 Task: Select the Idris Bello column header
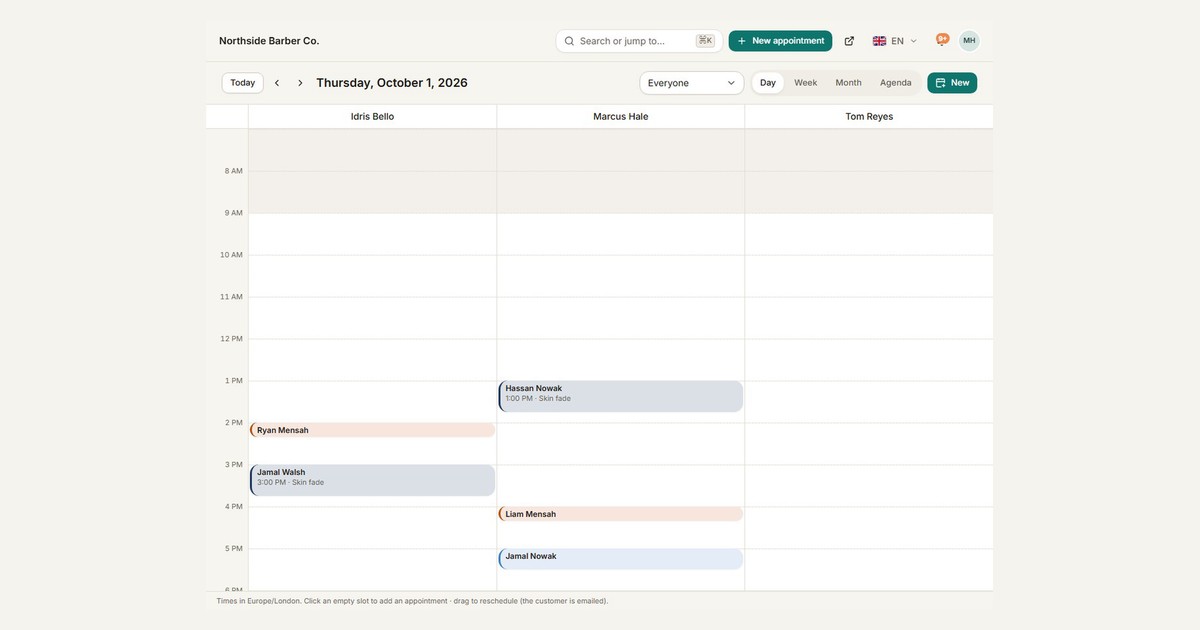pos(372,117)
